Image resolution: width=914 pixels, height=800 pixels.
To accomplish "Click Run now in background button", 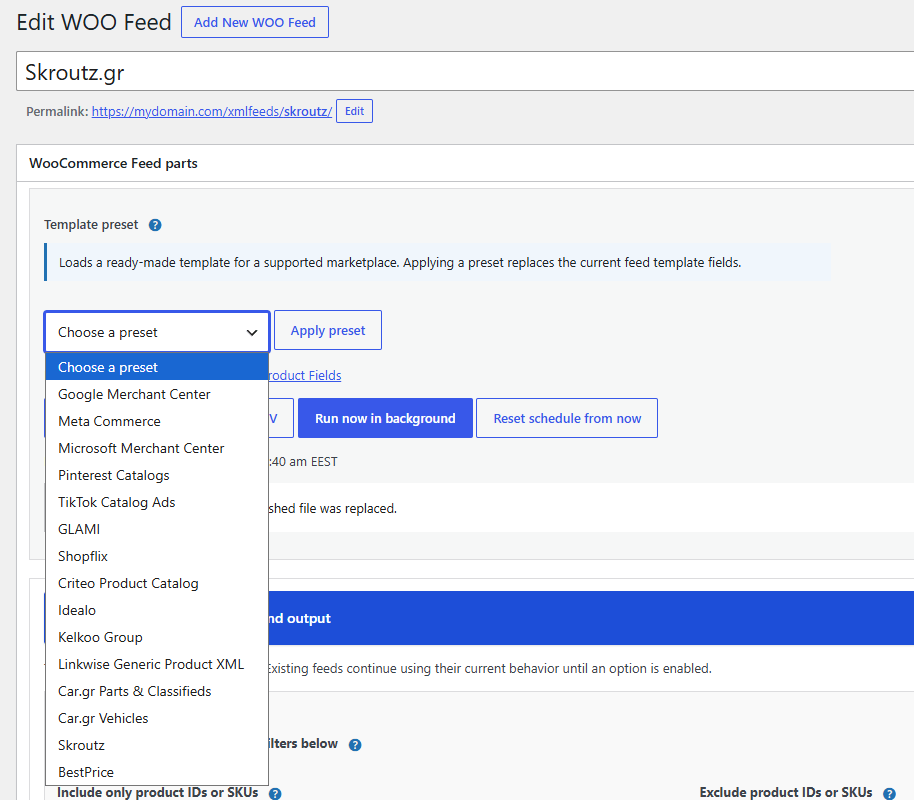I will [385, 418].
